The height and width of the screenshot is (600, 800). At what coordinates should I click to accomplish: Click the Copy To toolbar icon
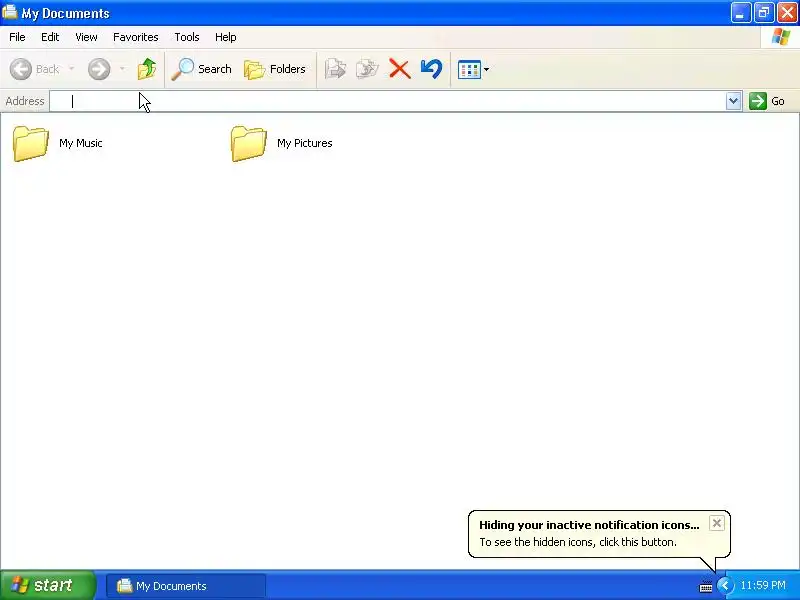[x=367, y=69]
